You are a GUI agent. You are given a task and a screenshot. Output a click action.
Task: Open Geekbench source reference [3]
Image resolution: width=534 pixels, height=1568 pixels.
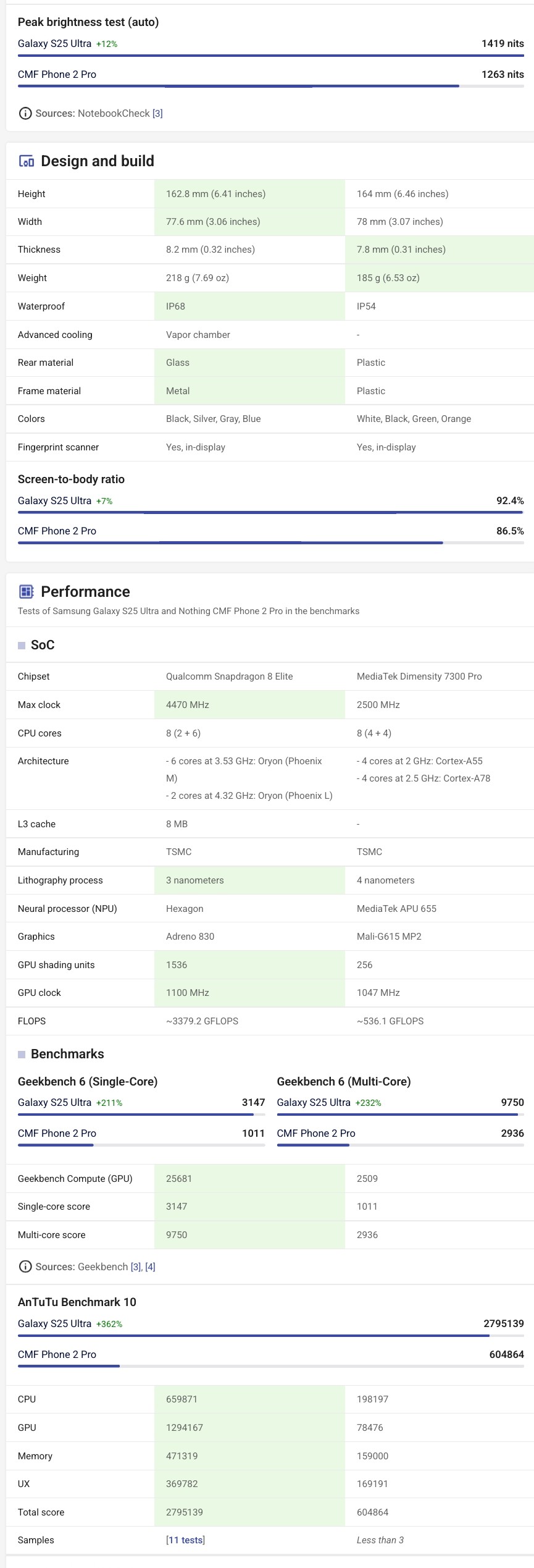[136, 1267]
